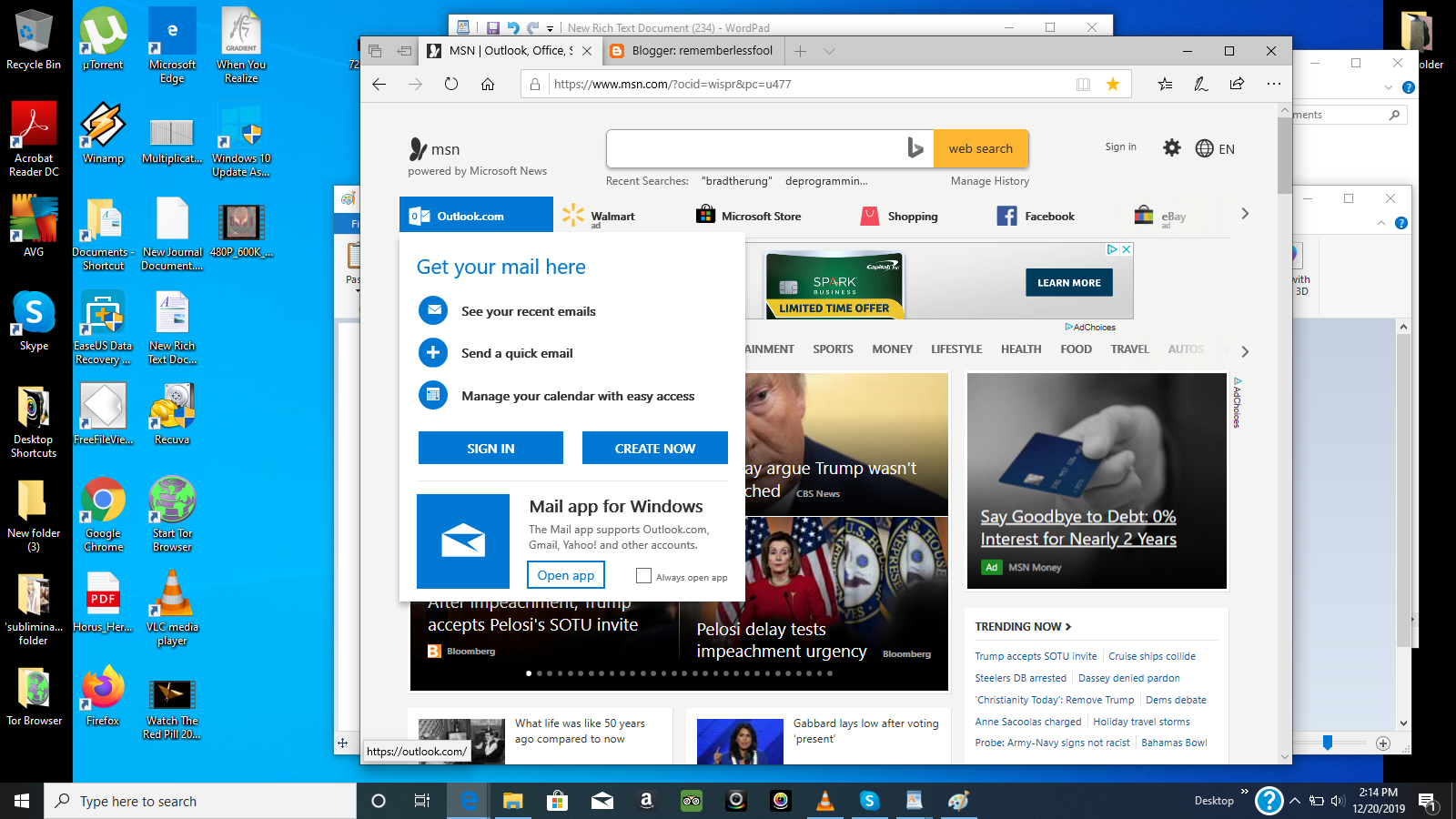
Task: Tick Always open app checkbox
Action: click(643, 575)
